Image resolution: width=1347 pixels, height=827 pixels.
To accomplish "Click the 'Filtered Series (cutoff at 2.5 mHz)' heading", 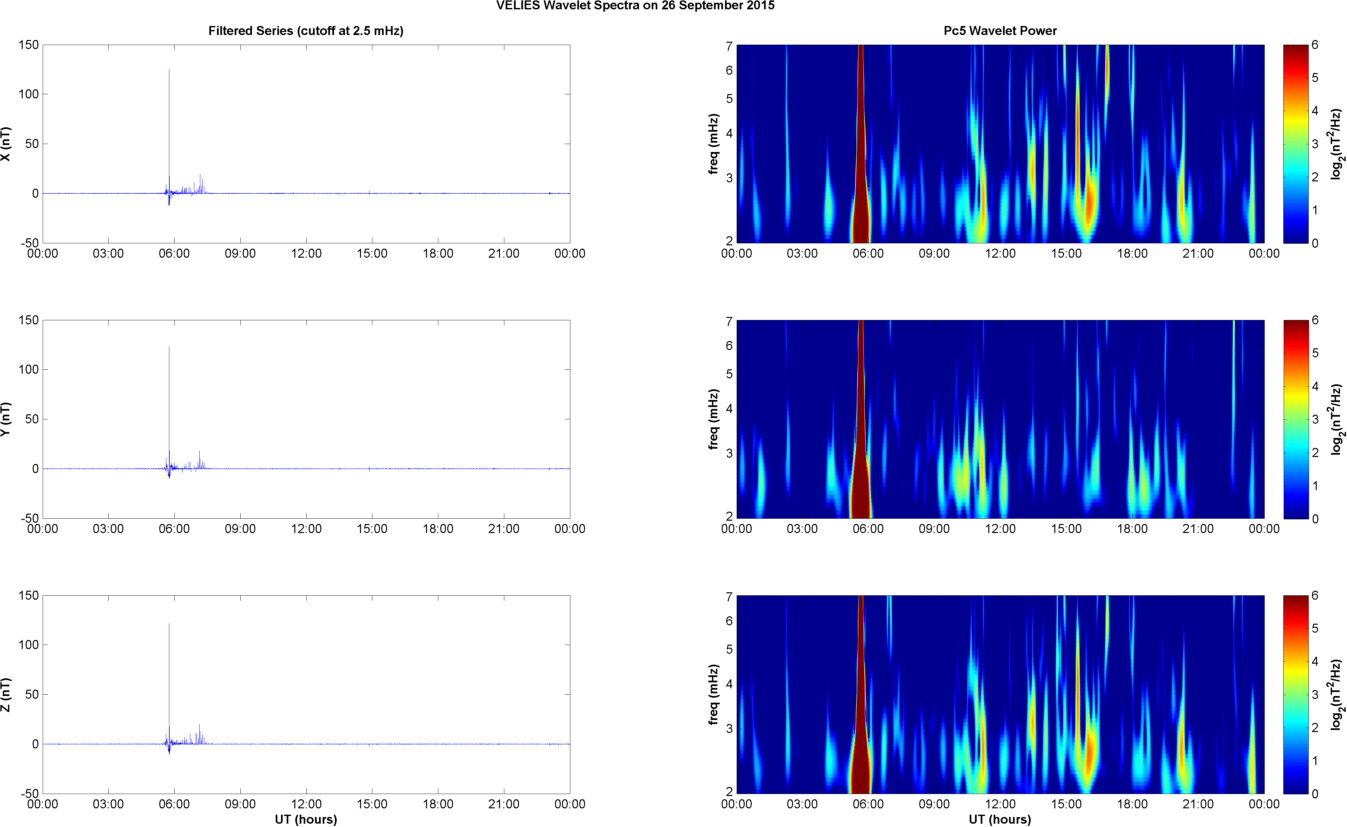I will pos(306,31).
